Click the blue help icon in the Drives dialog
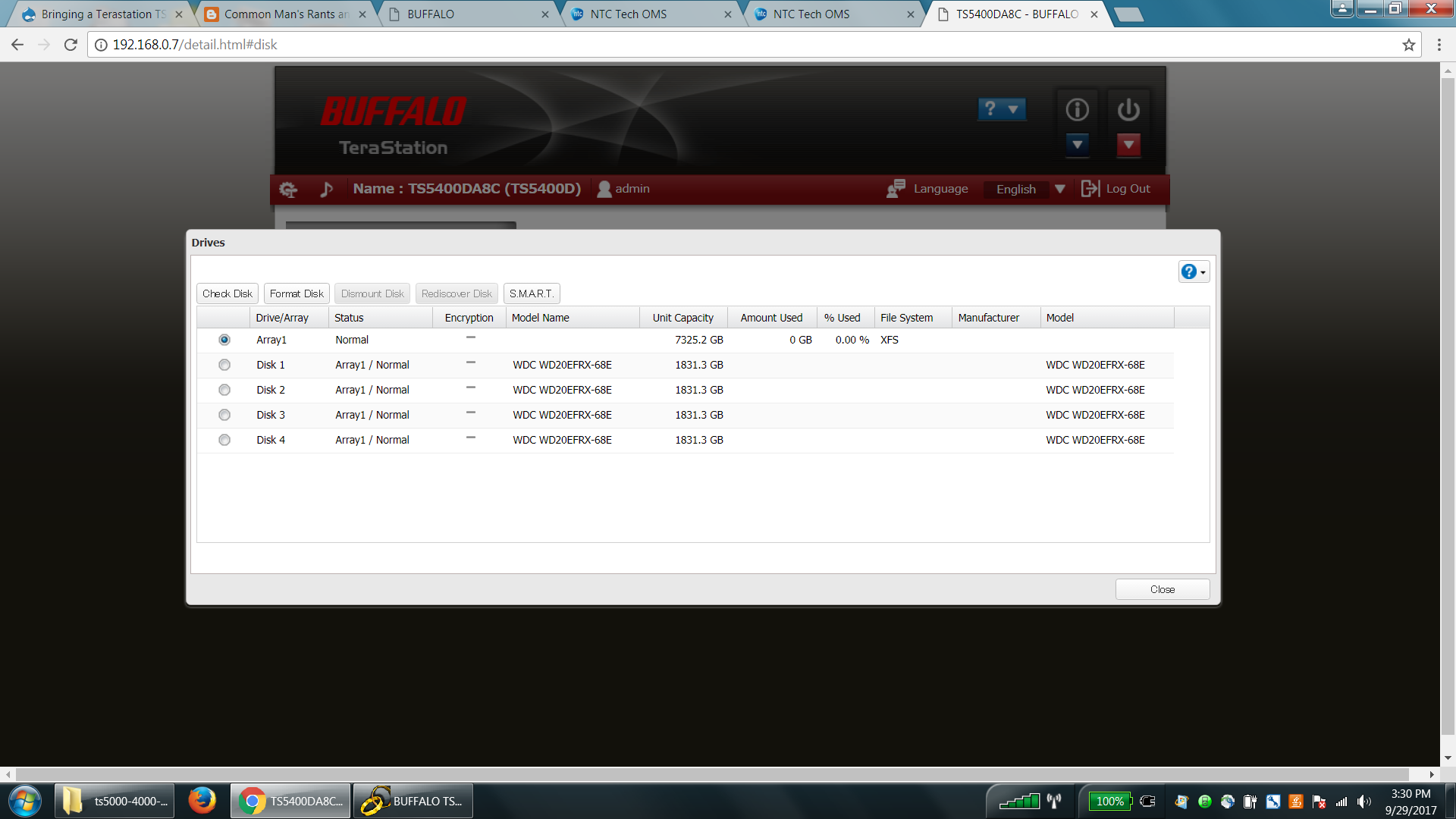Viewport: 1456px width, 819px height. click(x=1189, y=271)
